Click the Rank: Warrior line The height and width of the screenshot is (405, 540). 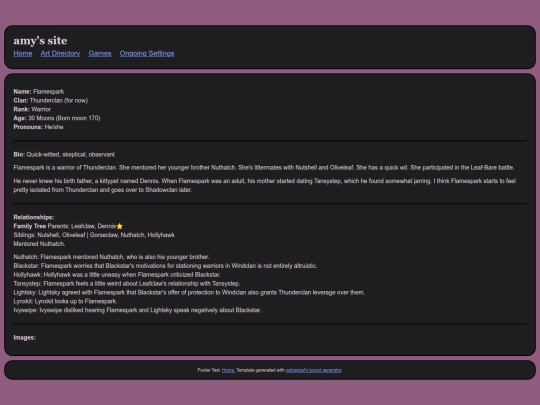[x=32, y=110]
